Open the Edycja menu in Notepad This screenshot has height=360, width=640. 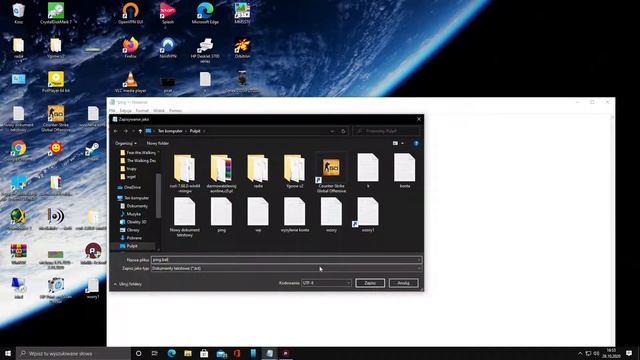click(126, 111)
